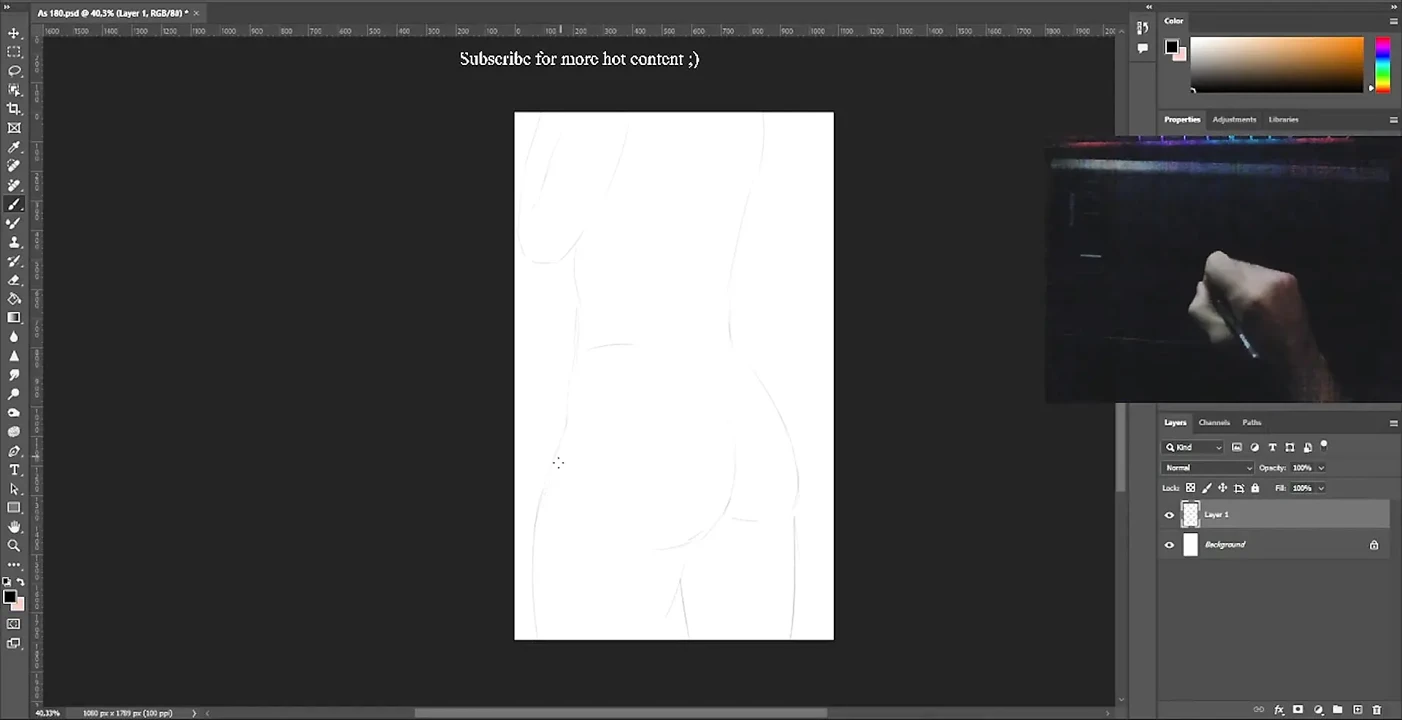Create a new layer with plus icon

(1357, 710)
